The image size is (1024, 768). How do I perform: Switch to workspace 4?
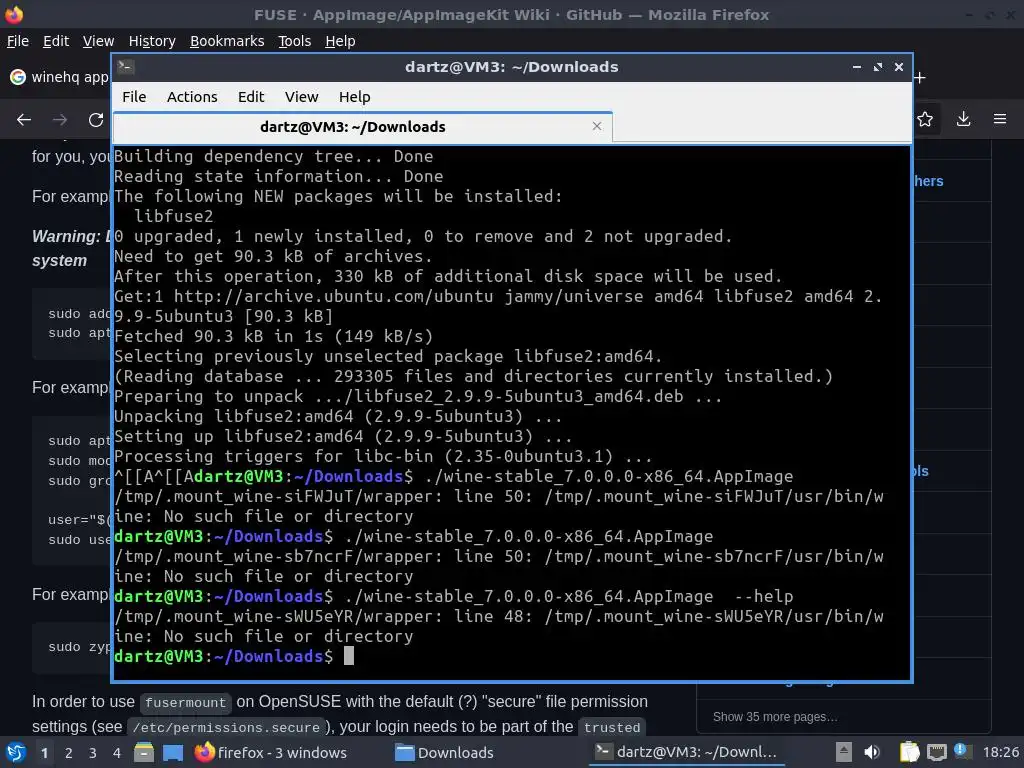(117, 753)
